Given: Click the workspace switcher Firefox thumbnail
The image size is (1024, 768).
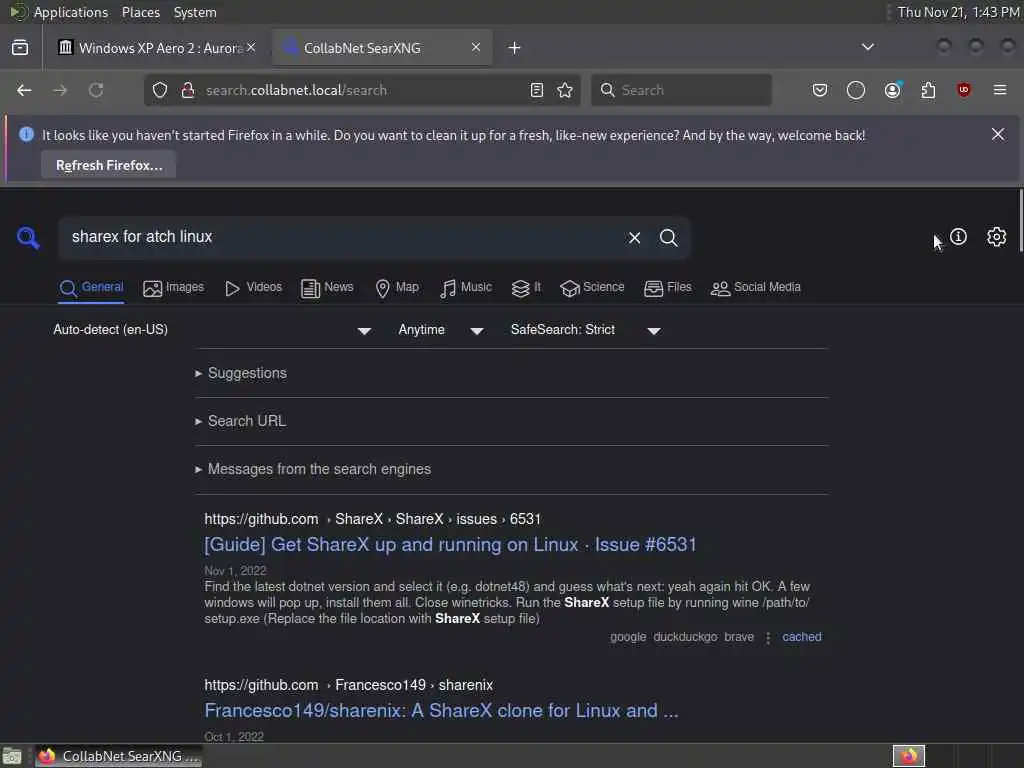Looking at the screenshot, I should tap(908, 756).
